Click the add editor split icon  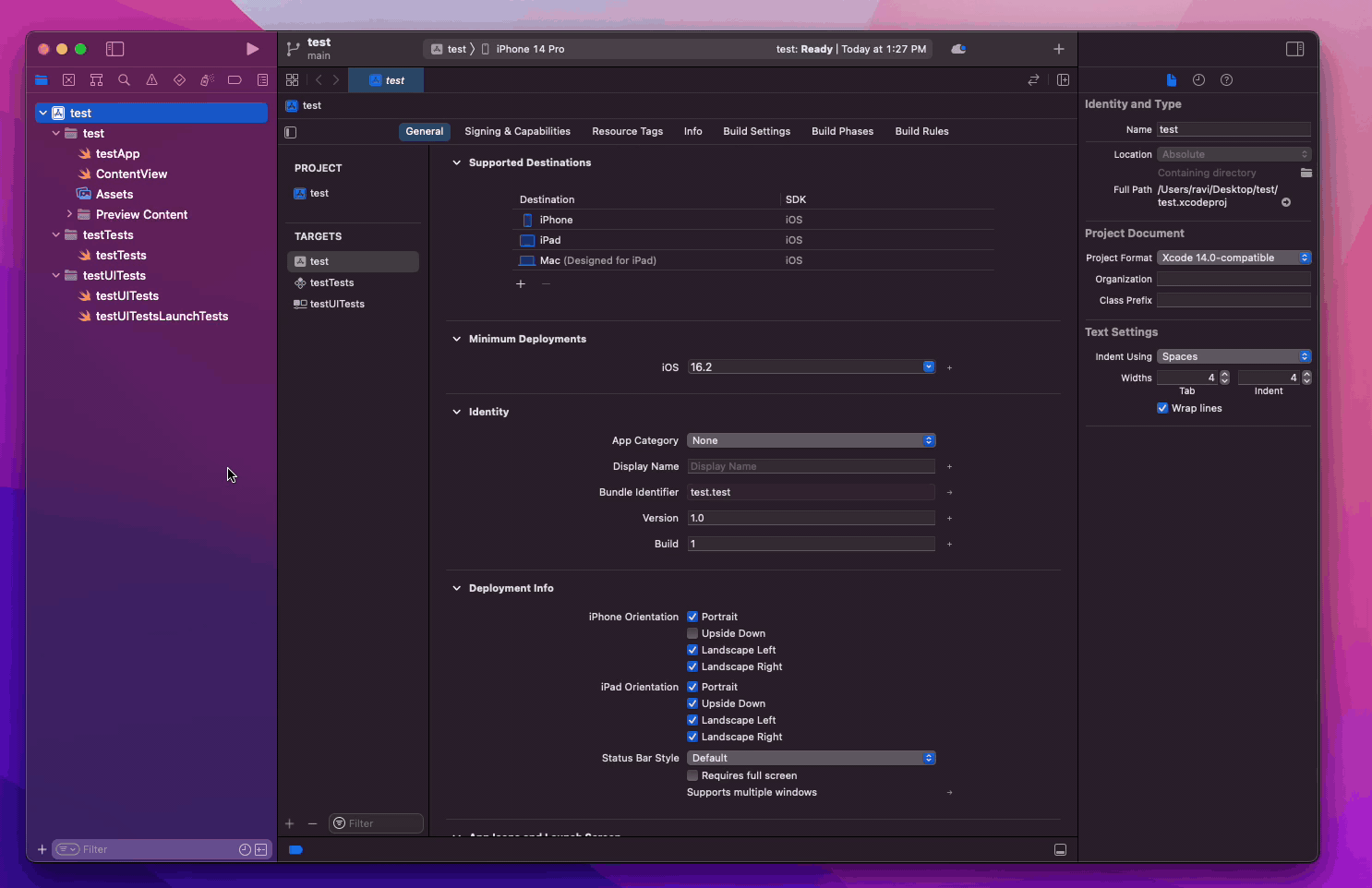1063,80
